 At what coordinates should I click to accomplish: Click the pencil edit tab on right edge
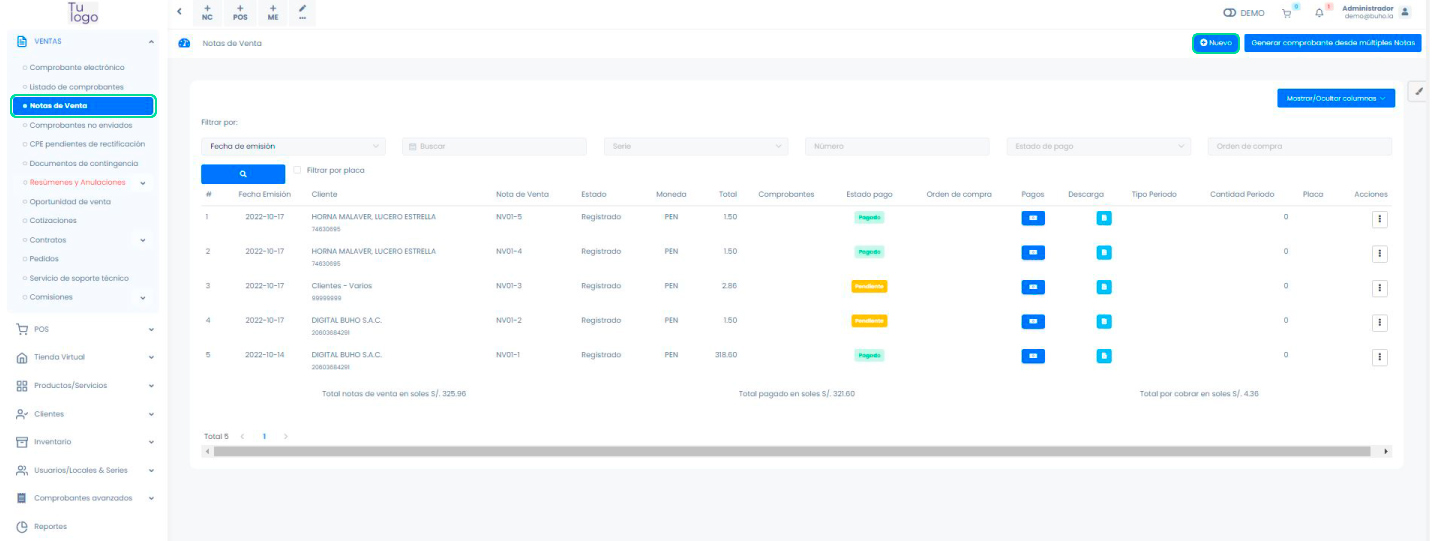[1419, 91]
